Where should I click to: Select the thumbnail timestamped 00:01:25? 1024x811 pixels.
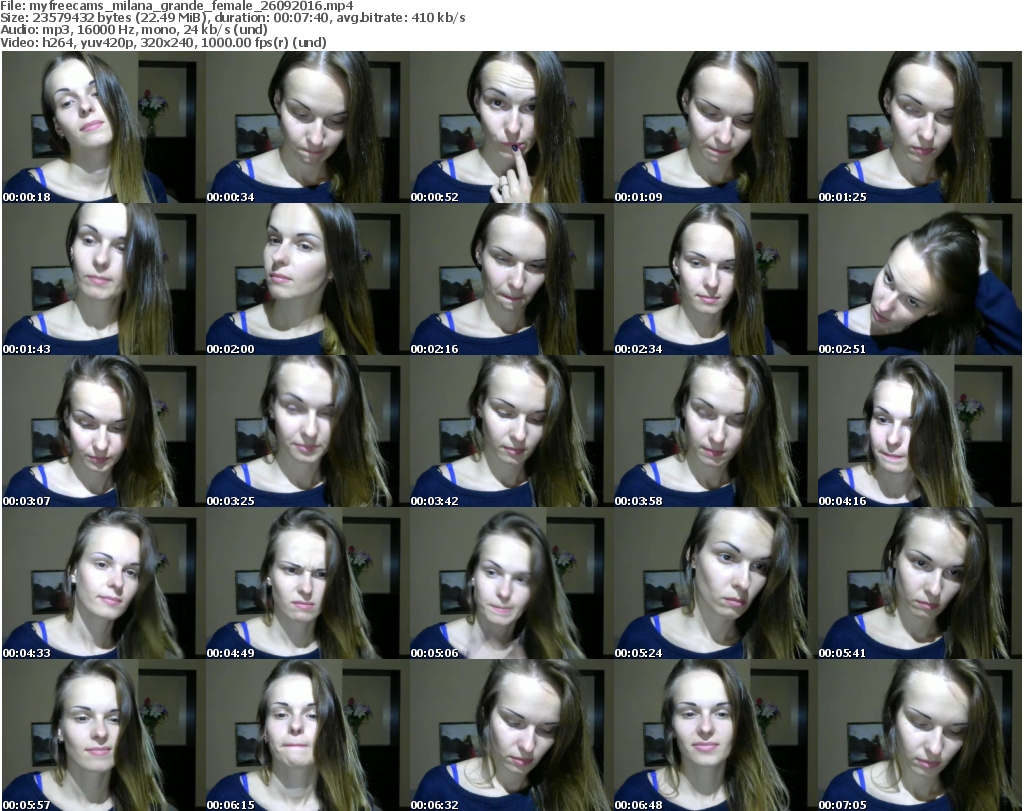click(920, 127)
